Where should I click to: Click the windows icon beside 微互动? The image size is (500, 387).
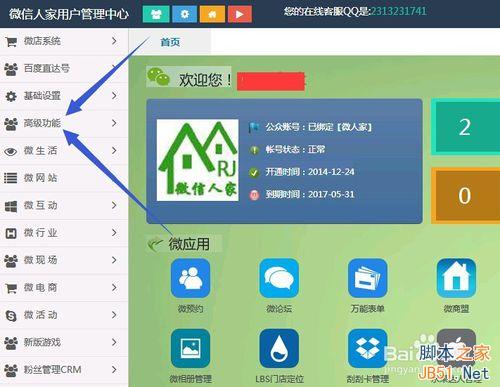pos(11,206)
